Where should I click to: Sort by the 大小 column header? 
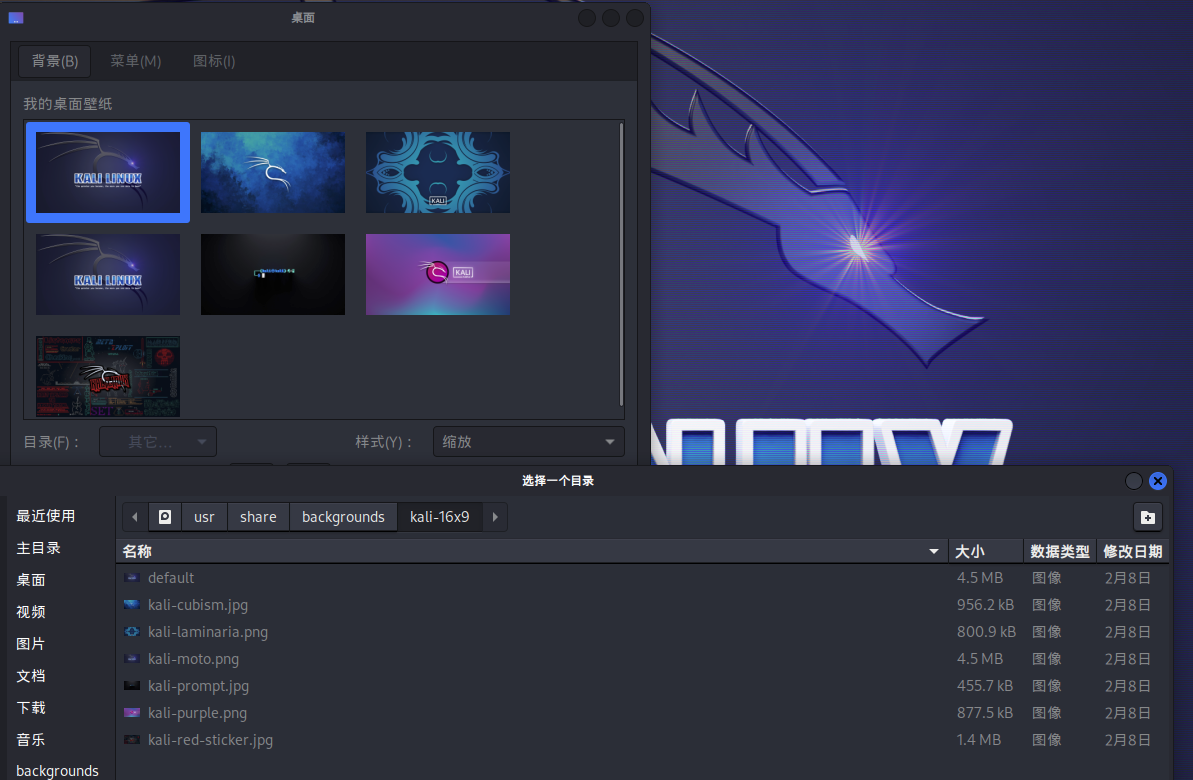pyautogui.click(x=985, y=551)
